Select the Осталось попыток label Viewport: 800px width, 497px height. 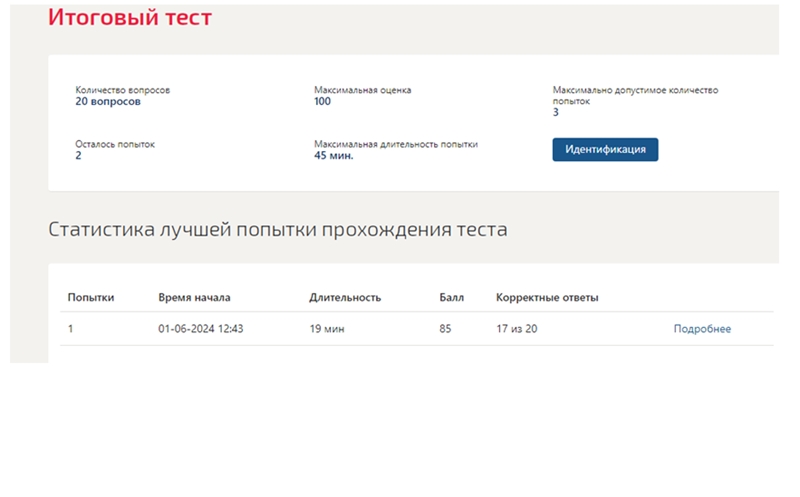point(115,144)
